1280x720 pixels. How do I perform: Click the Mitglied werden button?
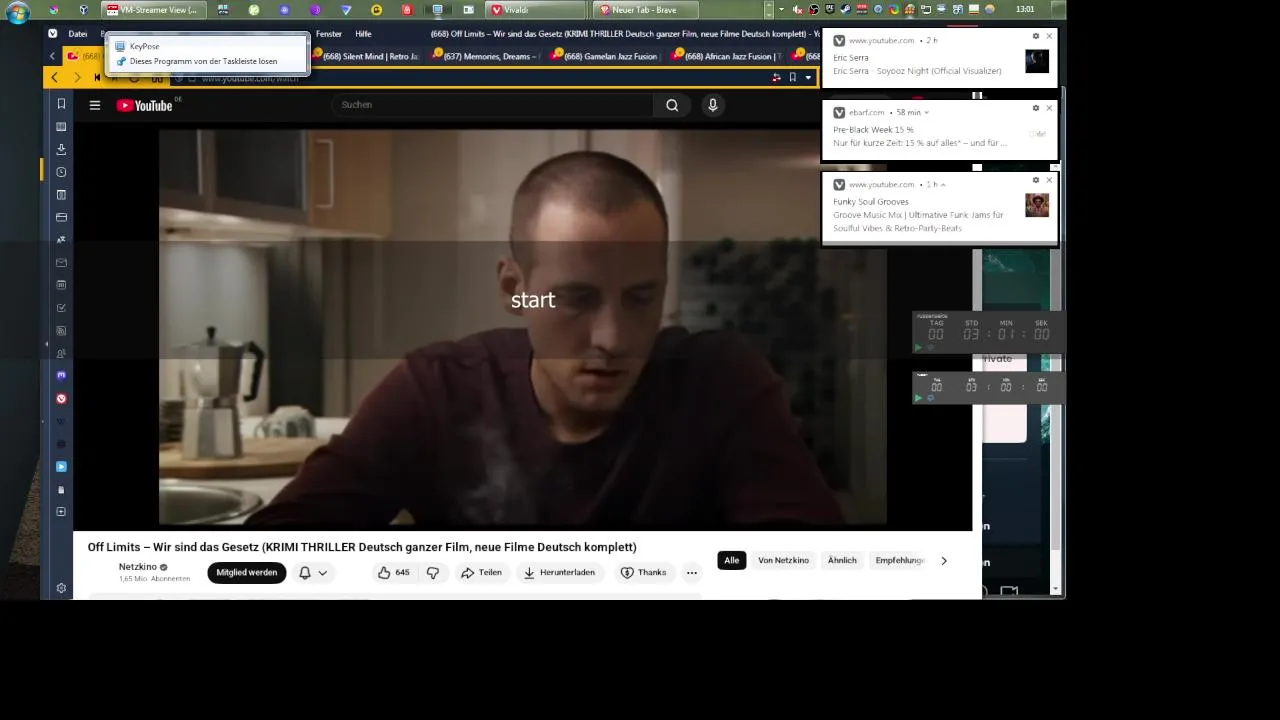[x=247, y=572]
